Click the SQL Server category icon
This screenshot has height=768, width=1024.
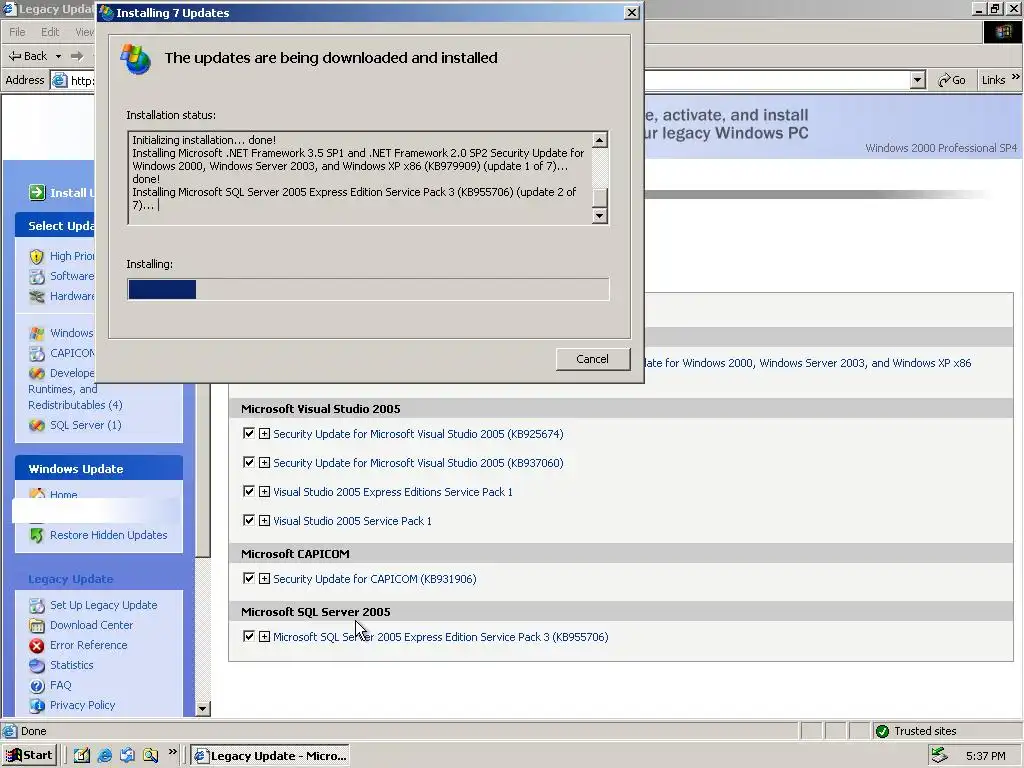click(37, 425)
